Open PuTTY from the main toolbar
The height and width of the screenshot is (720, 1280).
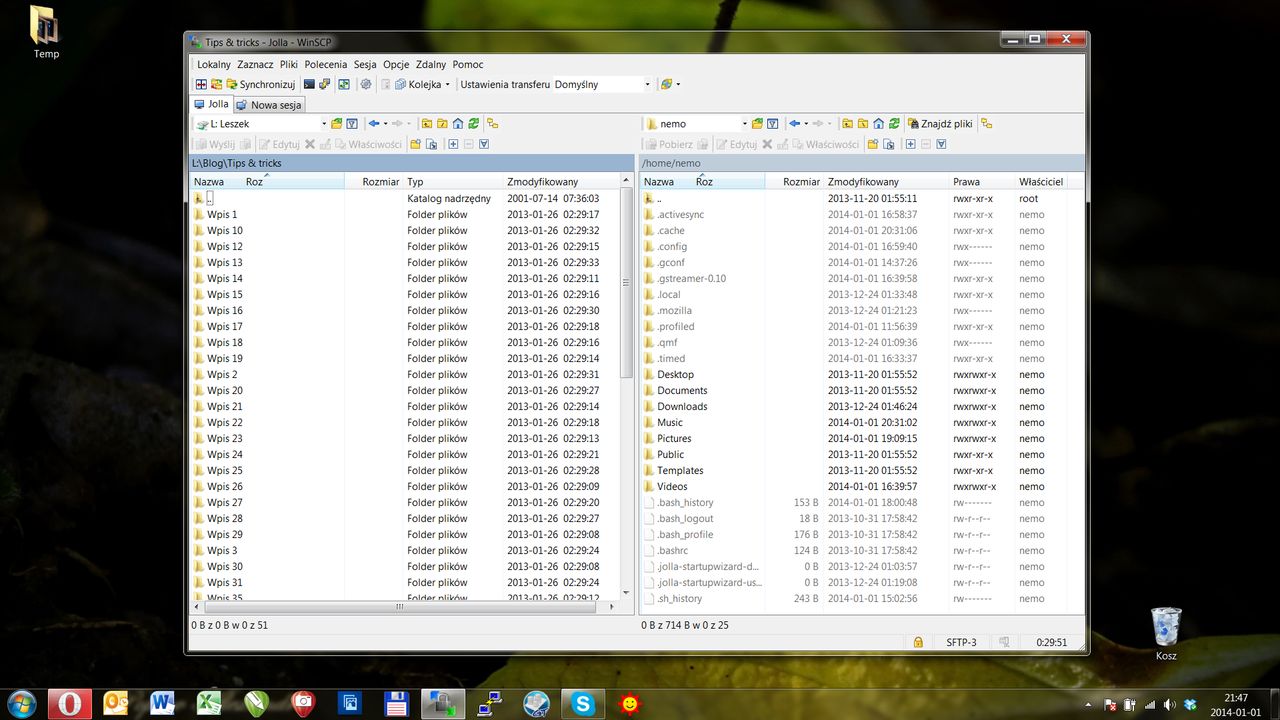pyautogui.click(x=324, y=84)
